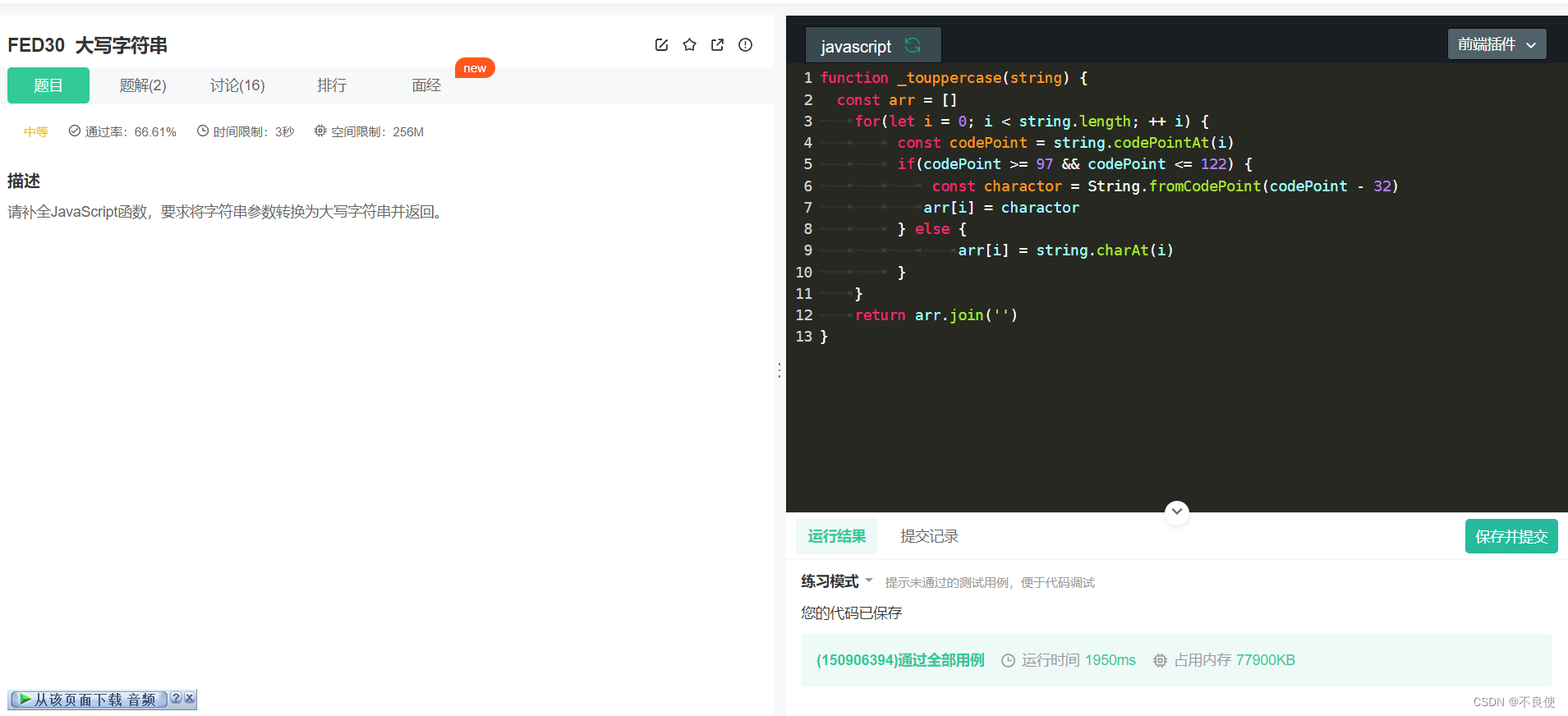The height and width of the screenshot is (716, 1568).
Task: Open the 提交记录 tab
Action: (929, 536)
